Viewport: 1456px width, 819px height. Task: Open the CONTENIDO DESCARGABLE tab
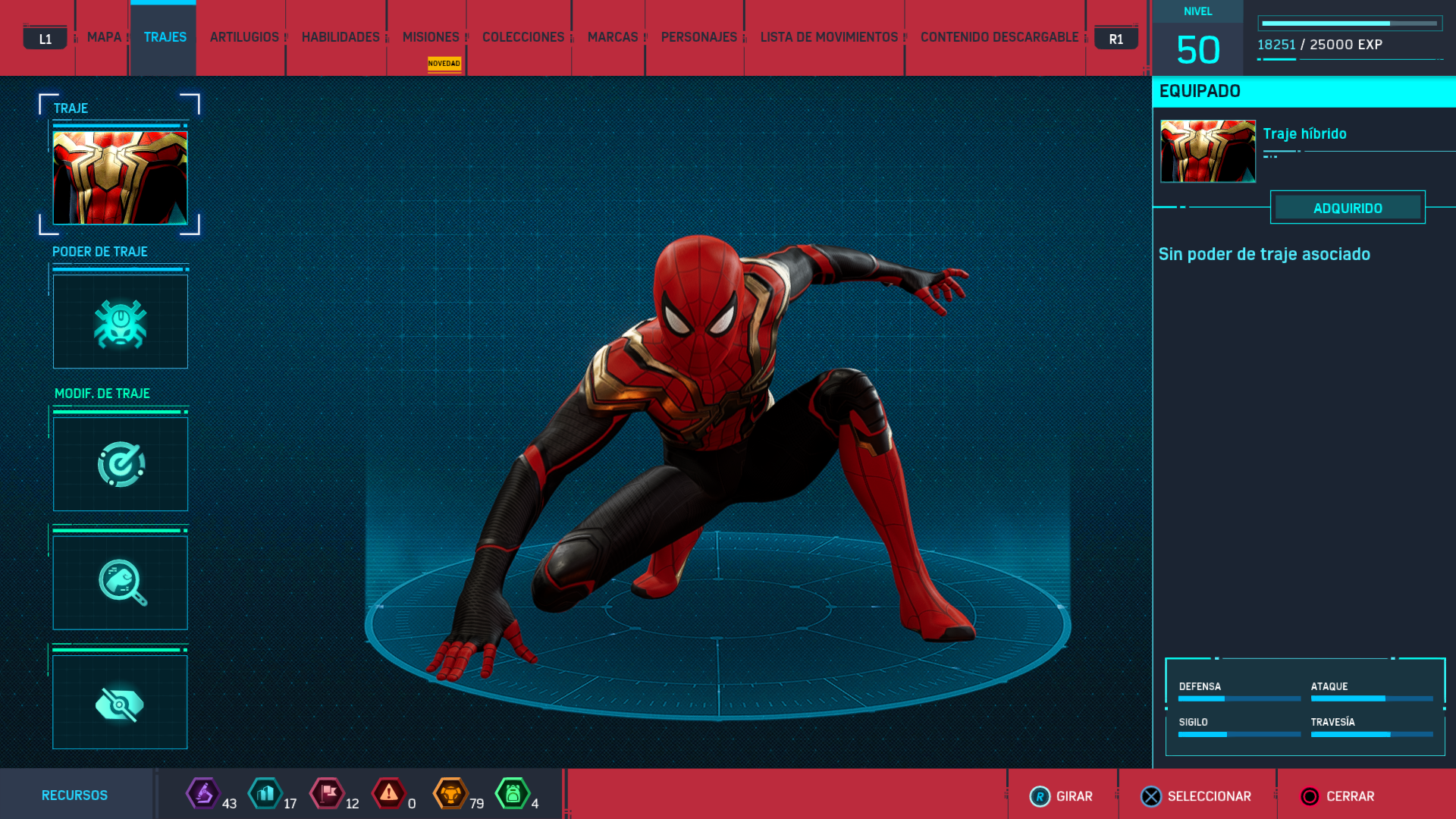(999, 37)
